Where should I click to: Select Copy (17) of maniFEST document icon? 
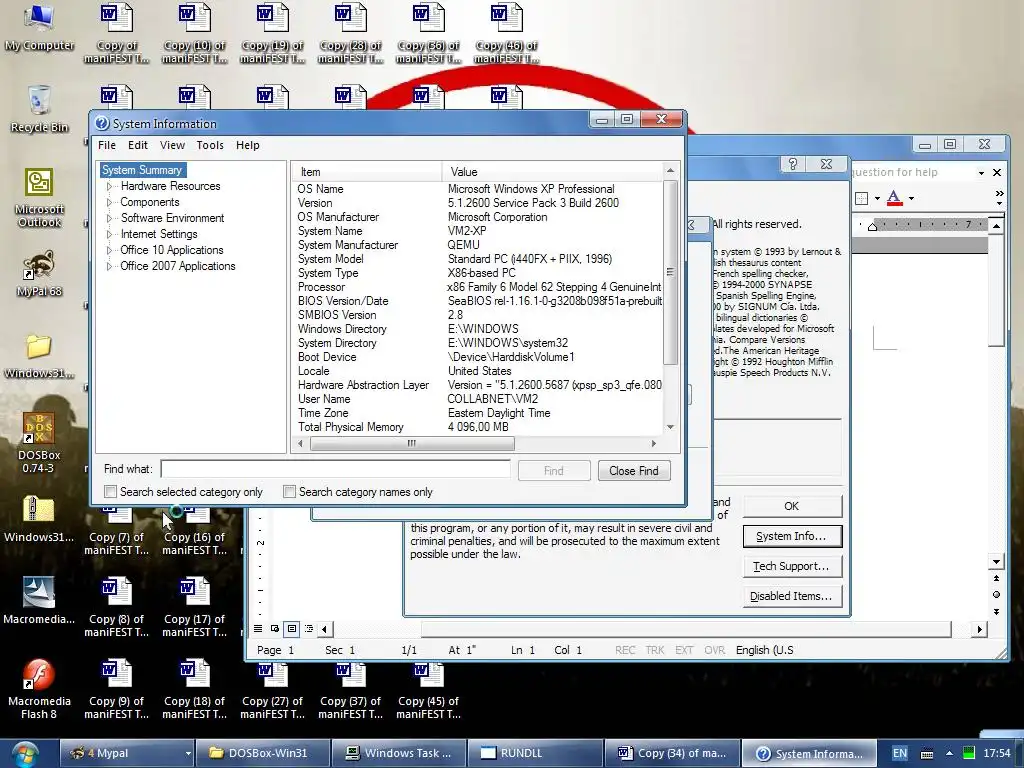(195, 606)
